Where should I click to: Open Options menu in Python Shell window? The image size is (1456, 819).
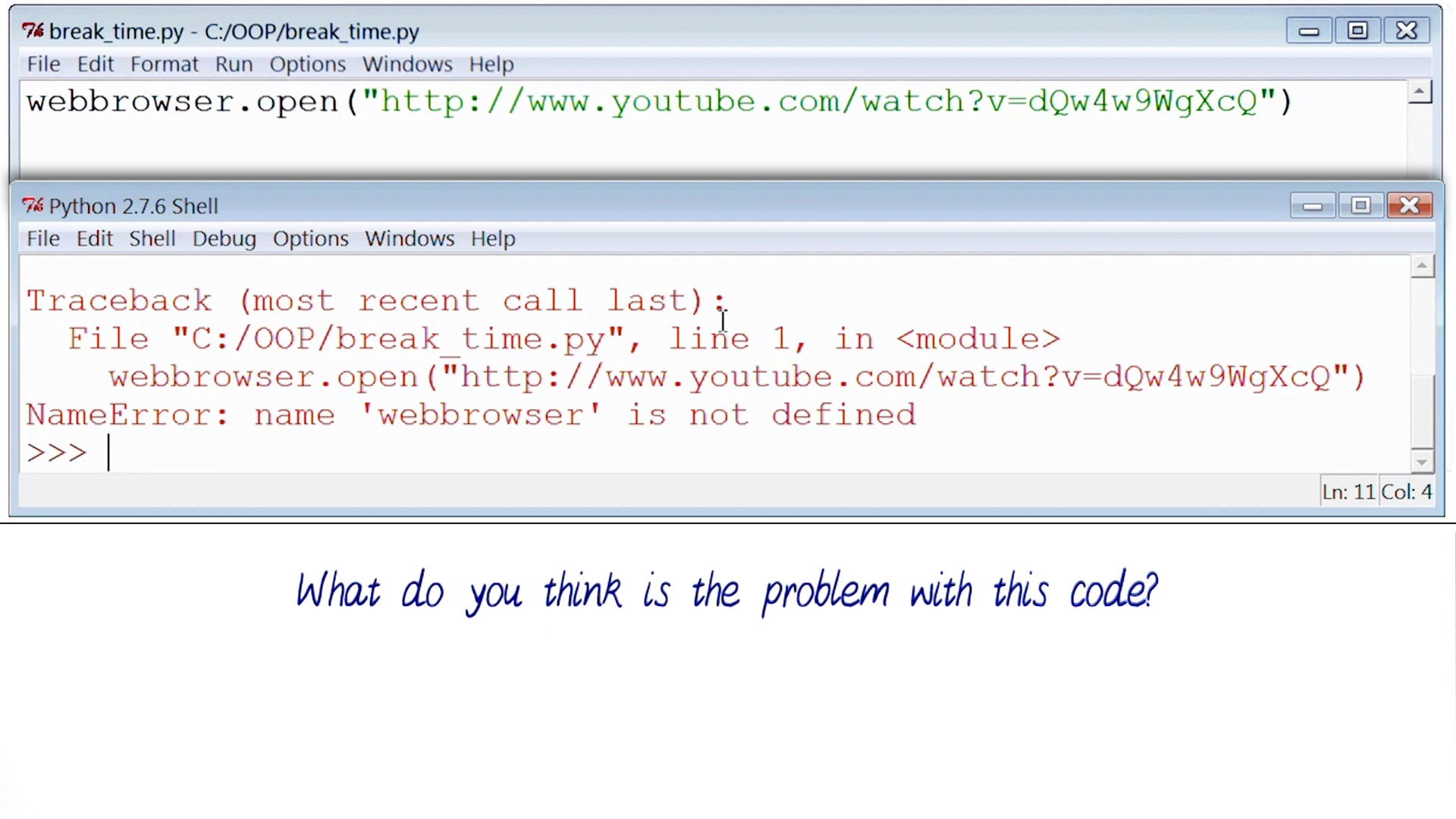click(310, 239)
